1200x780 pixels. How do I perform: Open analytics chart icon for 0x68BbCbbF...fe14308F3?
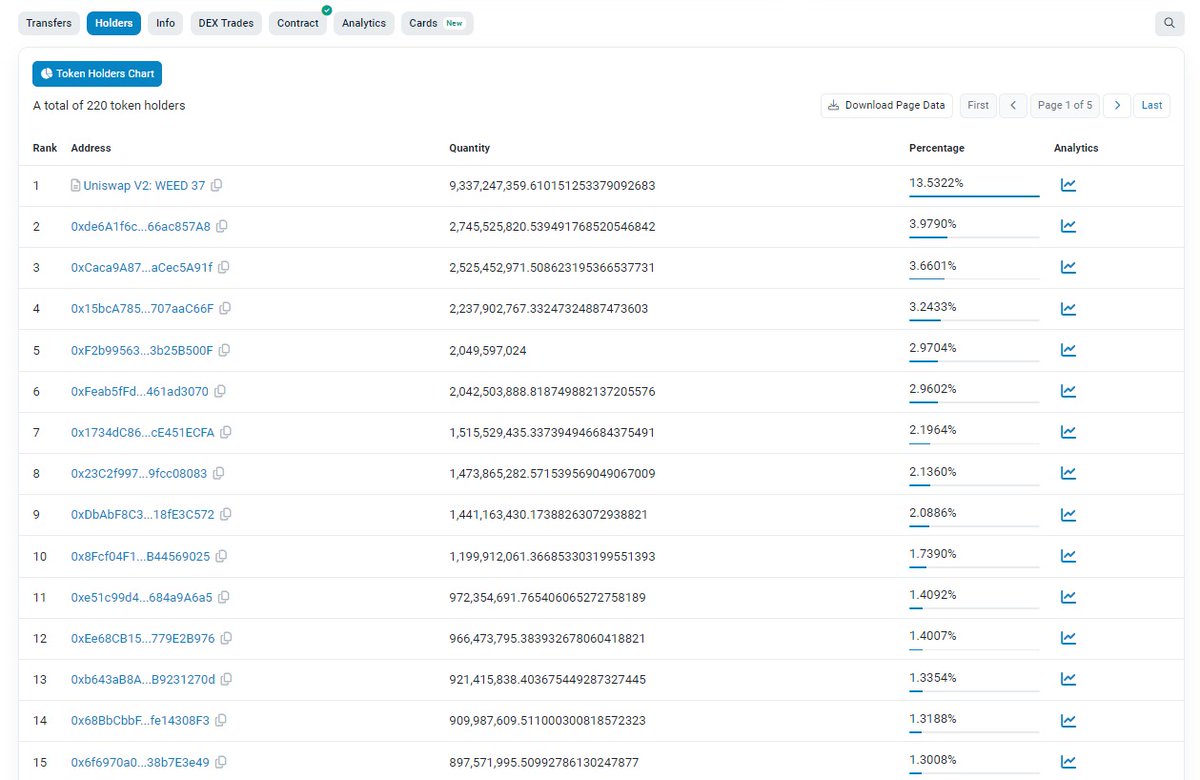pos(1068,721)
